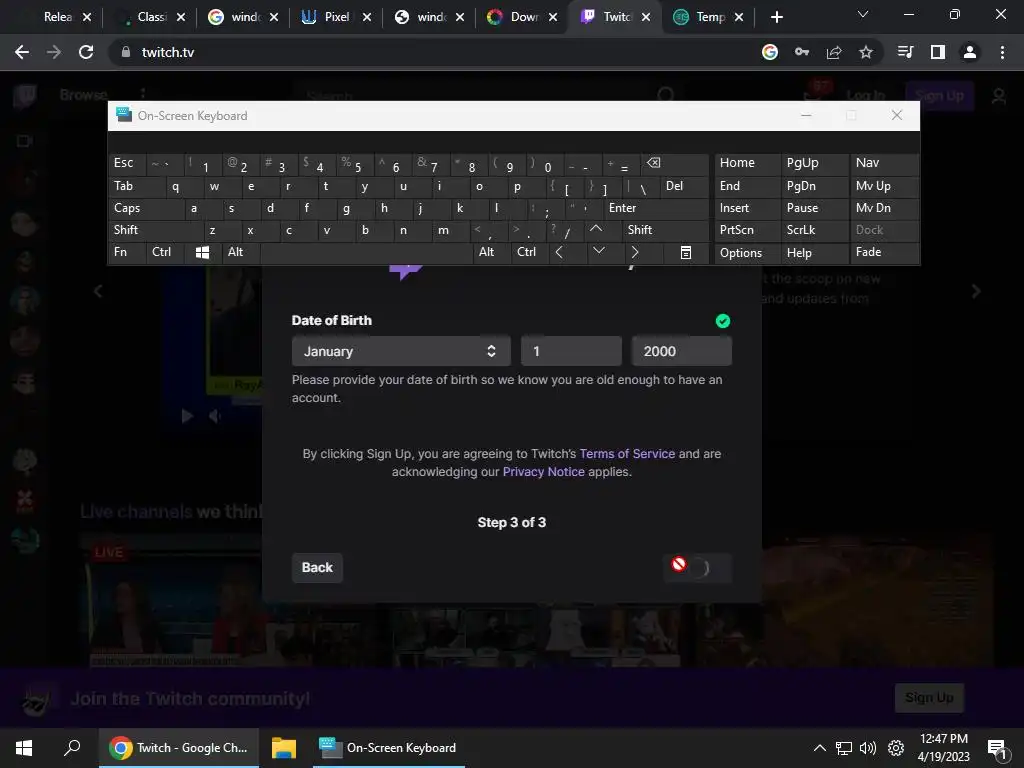Click the Del key on keyboard

(684, 186)
